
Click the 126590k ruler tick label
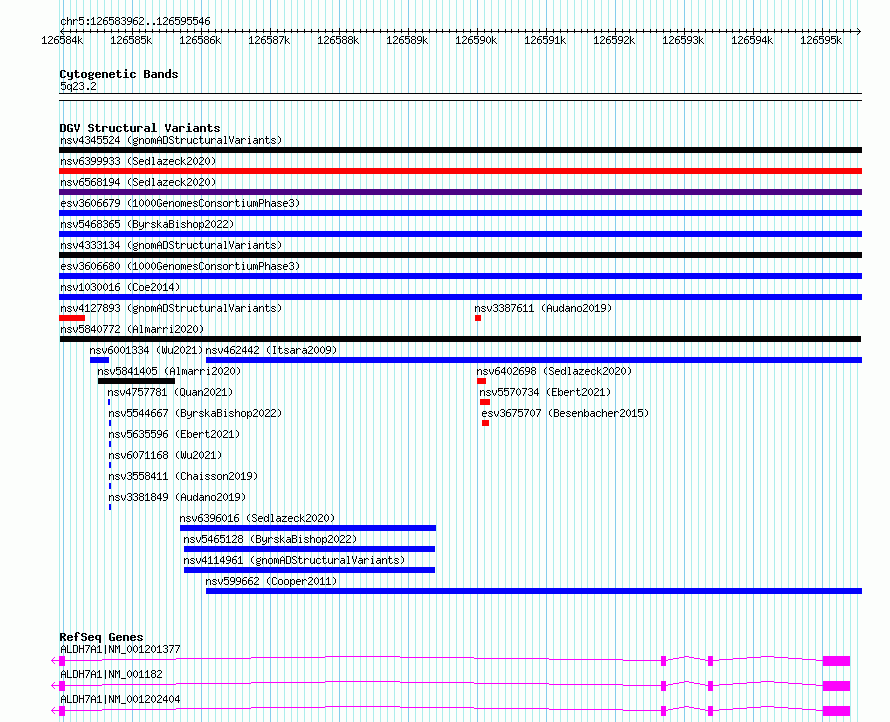pyautogui.click(x=476, y=40)
